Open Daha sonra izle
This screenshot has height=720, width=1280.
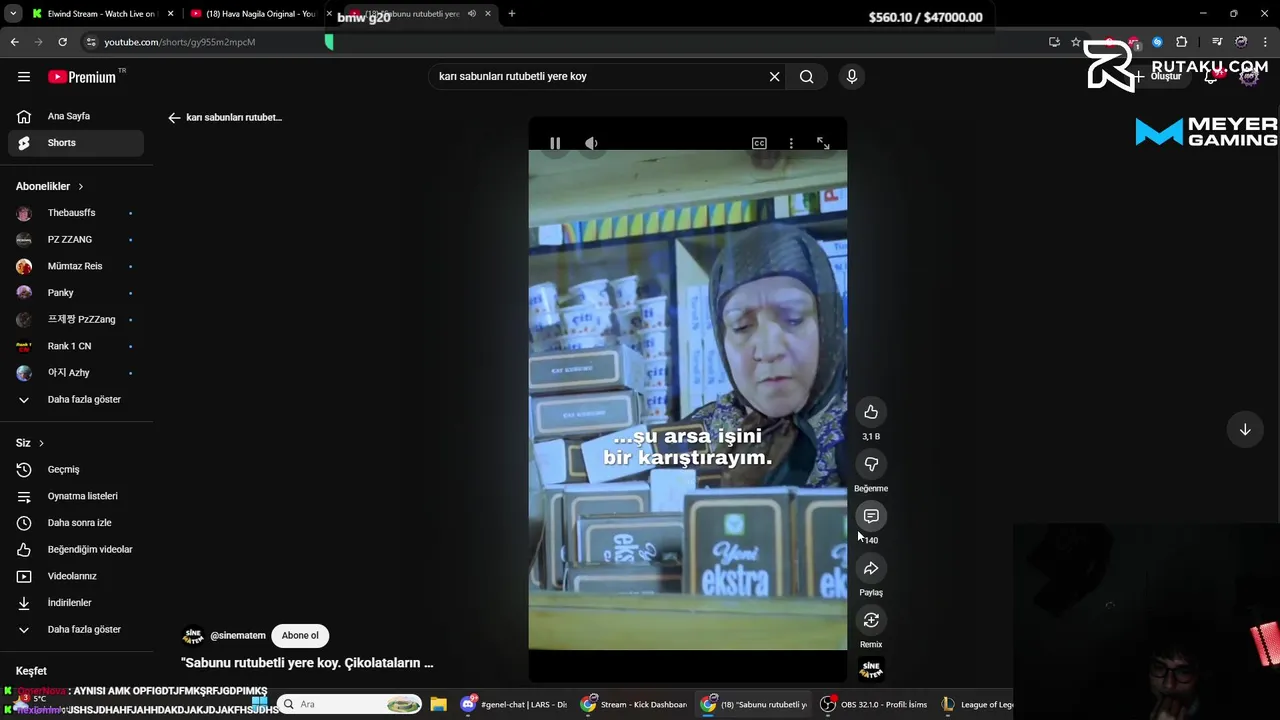[76, 522]
